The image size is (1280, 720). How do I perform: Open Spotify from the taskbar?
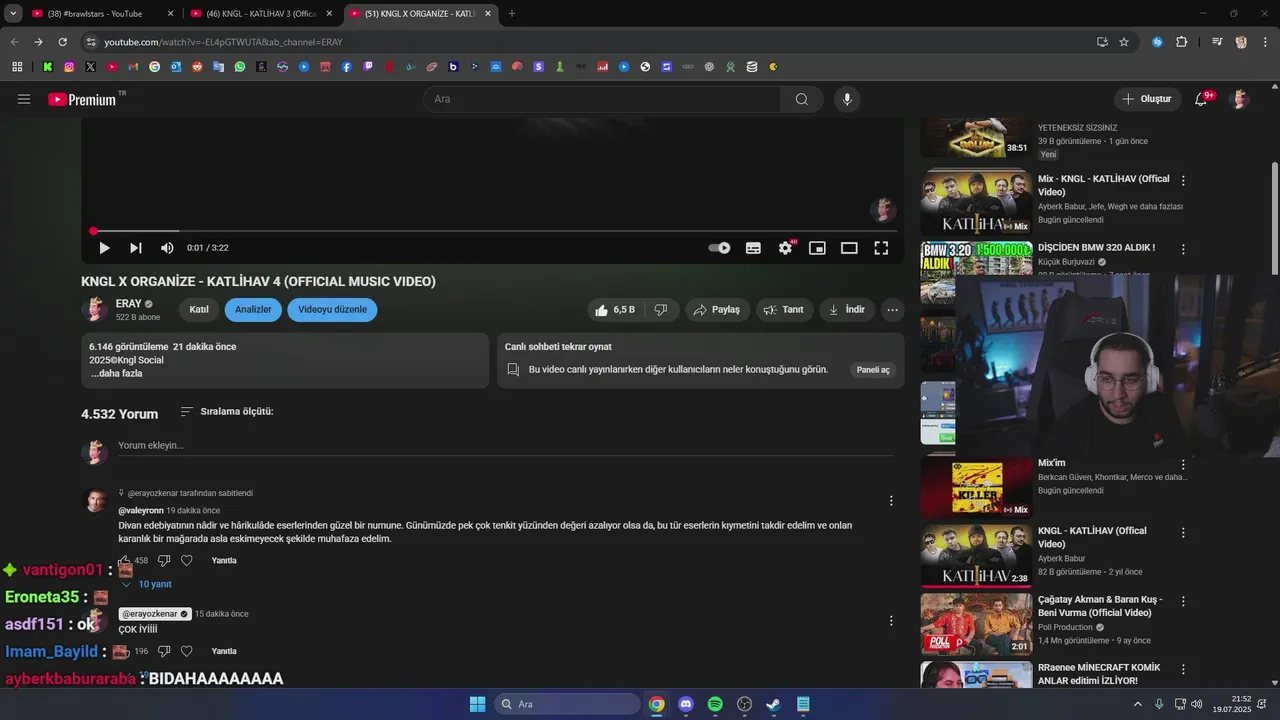(x=715, y=704)
